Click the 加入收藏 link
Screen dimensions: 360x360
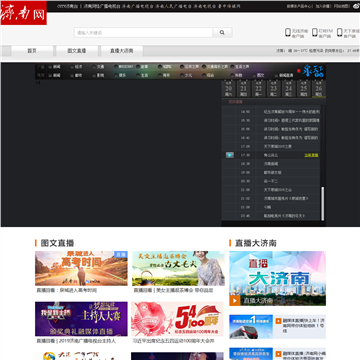(323, 6)
